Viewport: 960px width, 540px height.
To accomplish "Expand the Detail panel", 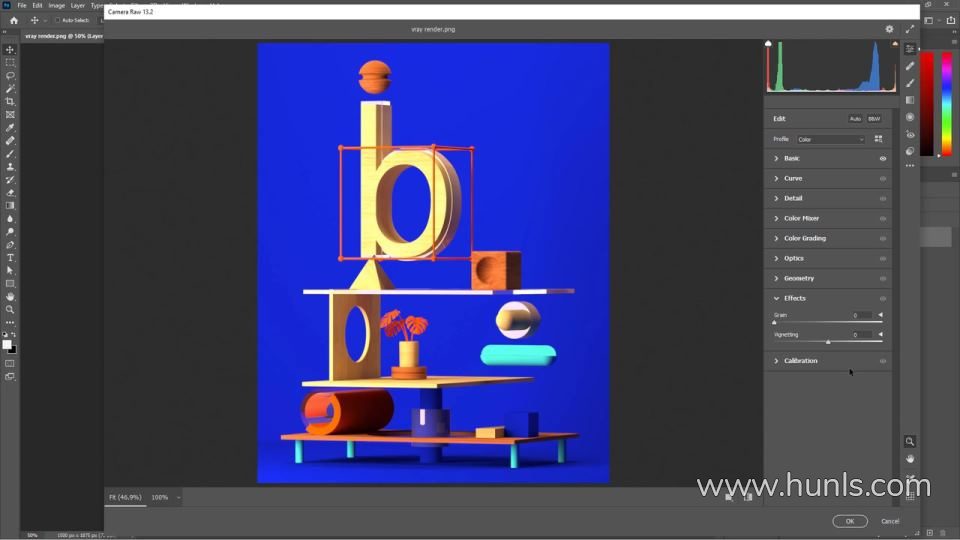I will (x=776, y=198).
